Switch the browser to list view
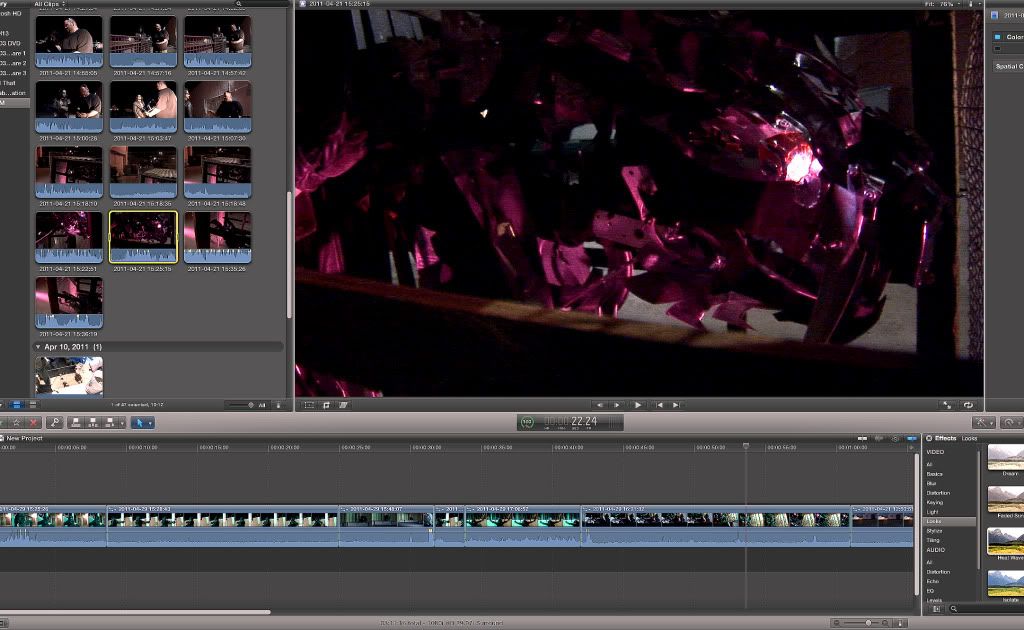Screen dimensions: 1024x630 pos(32,405)
